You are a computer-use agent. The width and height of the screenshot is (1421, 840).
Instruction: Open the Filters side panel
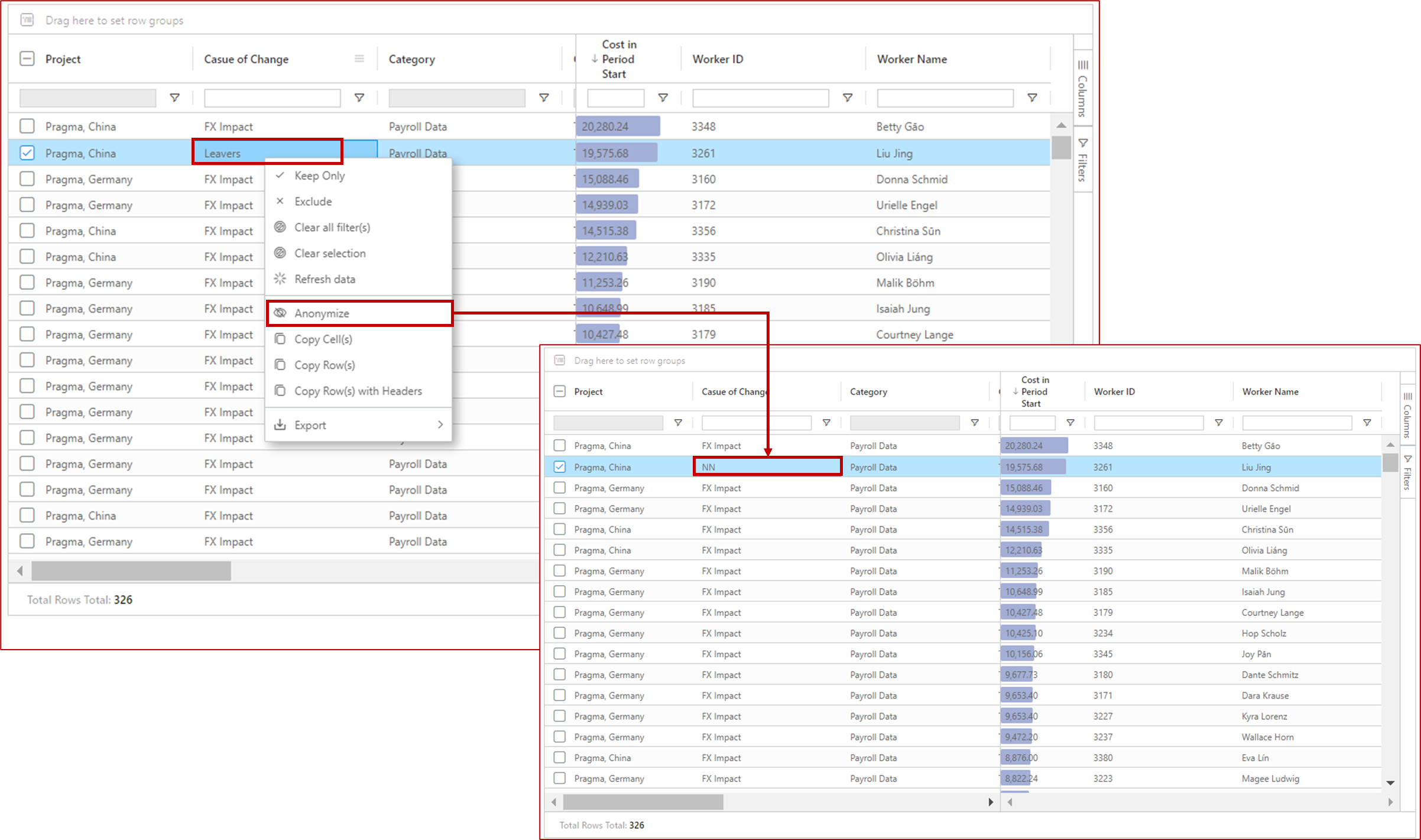1082,160
